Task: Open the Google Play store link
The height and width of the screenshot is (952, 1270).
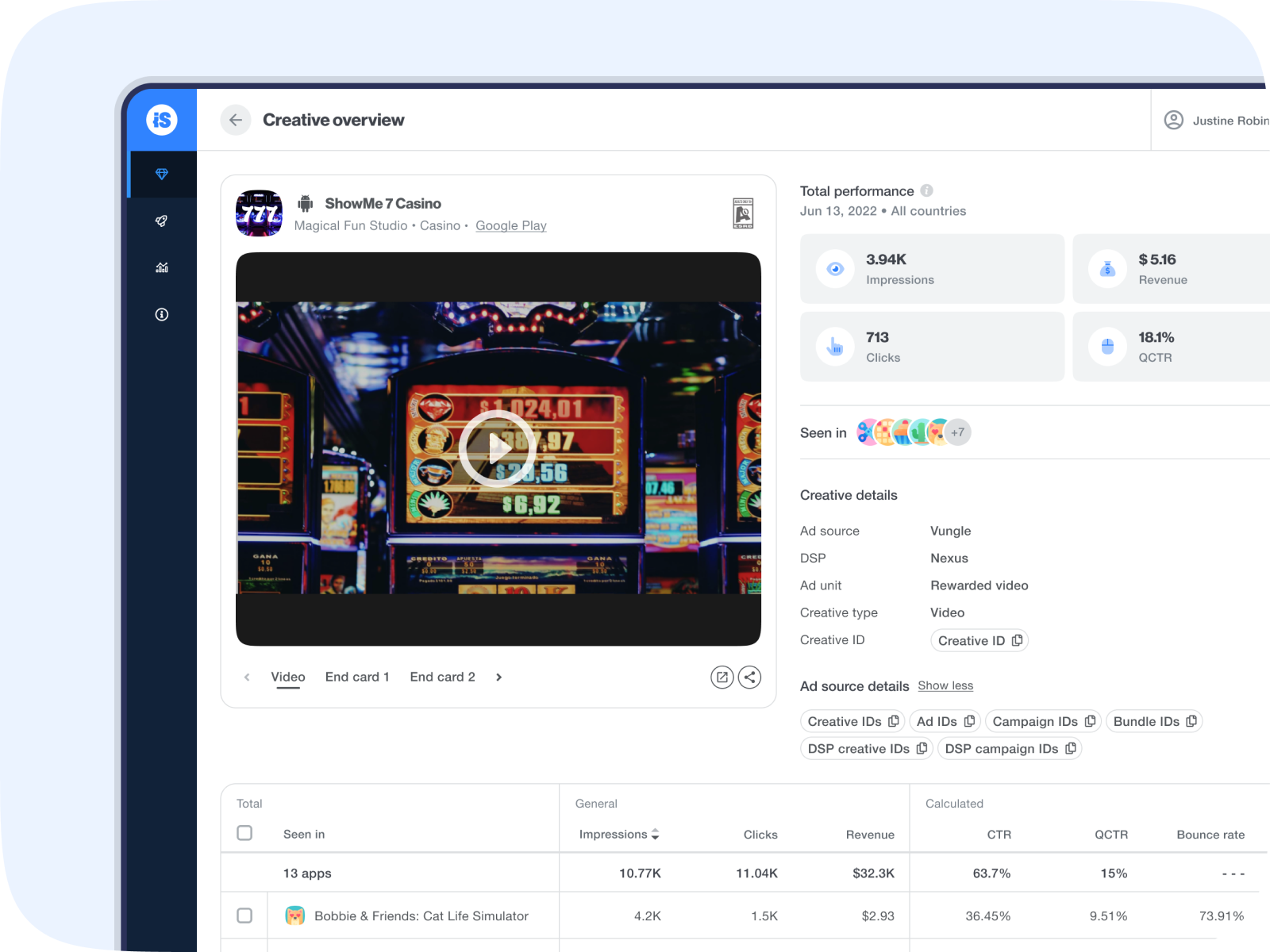Action: click(511, 225)
